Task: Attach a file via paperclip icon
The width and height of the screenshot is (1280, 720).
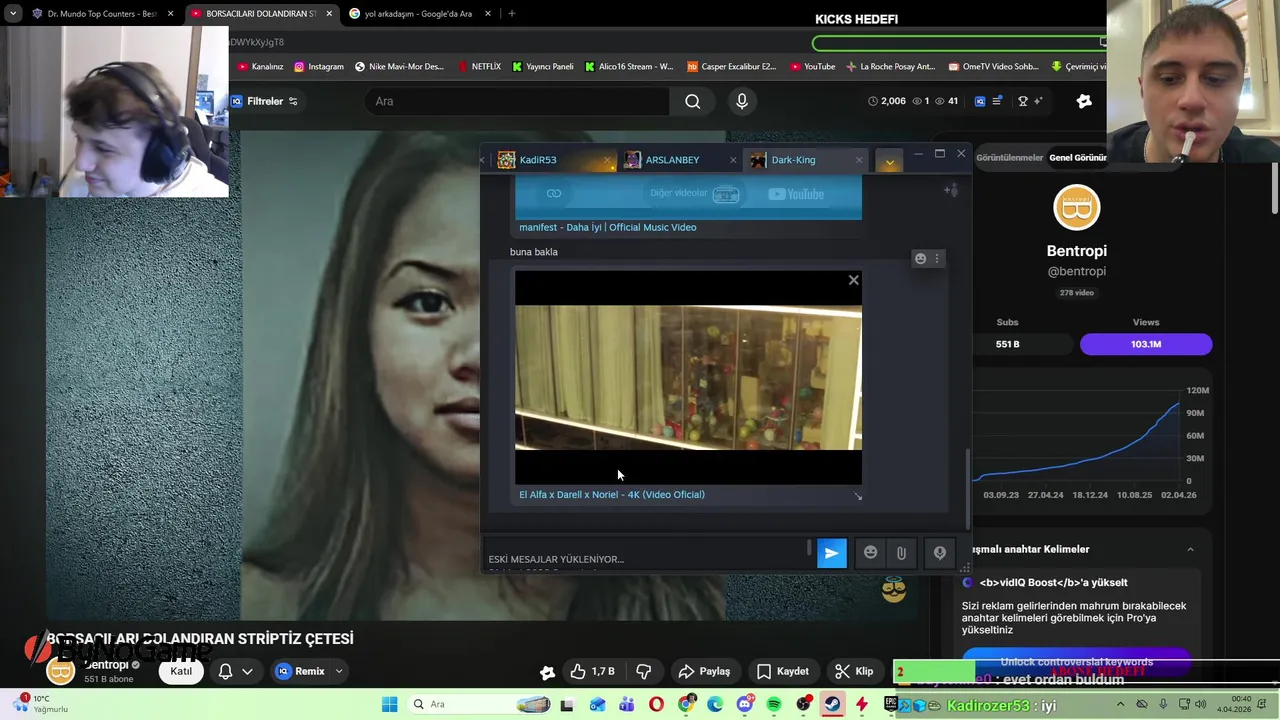Action: [901, 553]
